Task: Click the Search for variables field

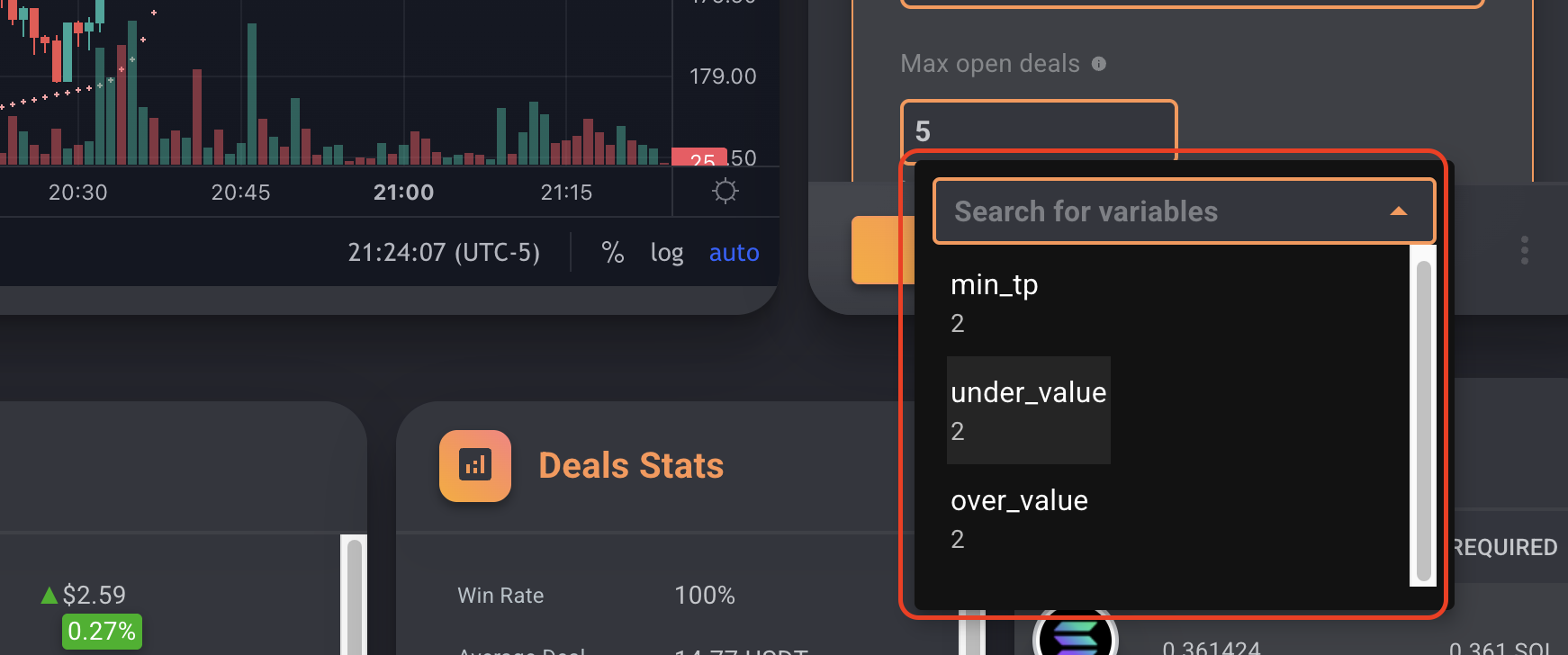Action: point(1184,211)
